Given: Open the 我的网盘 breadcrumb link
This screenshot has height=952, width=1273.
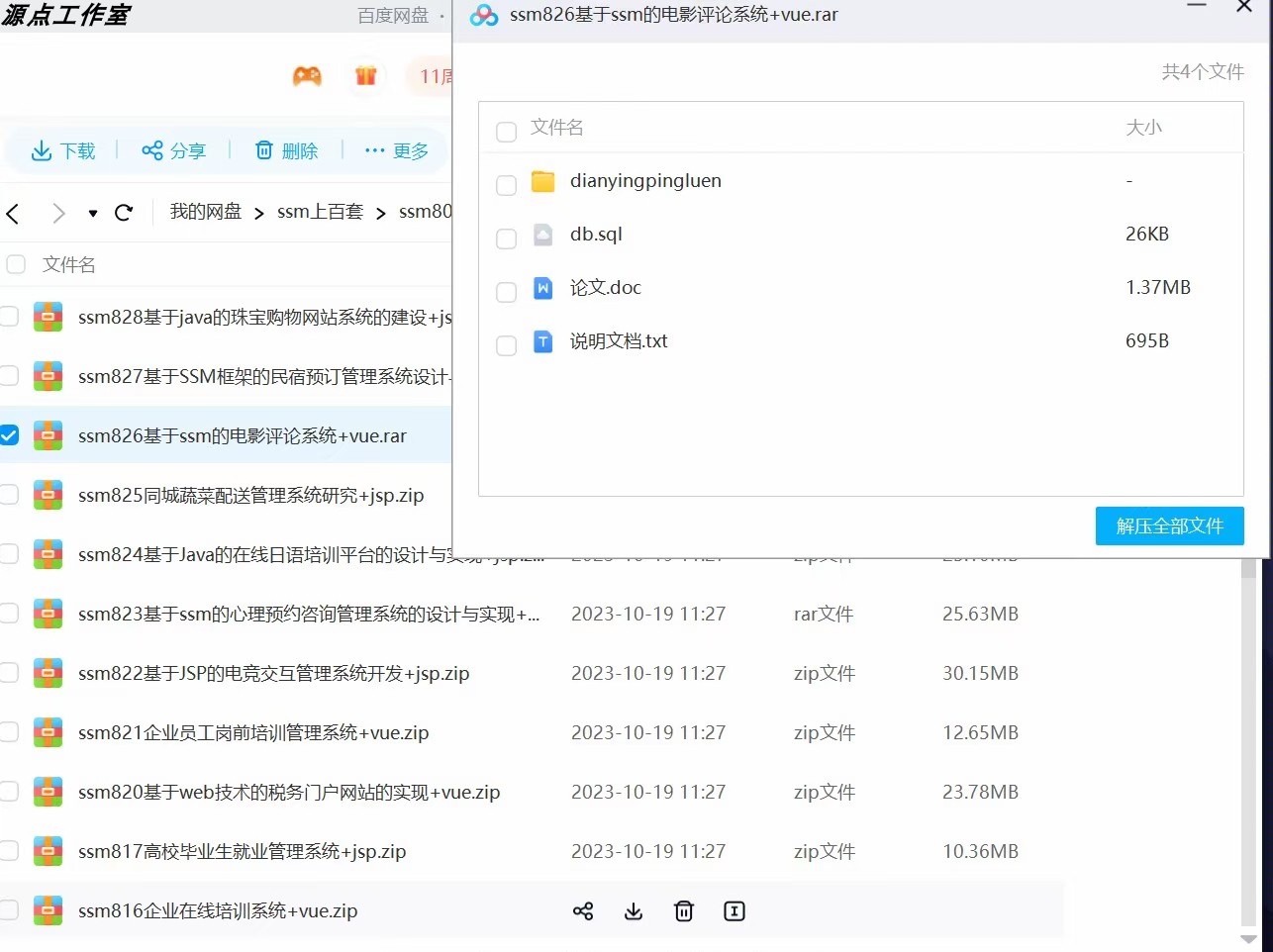Looking at the screenshot, I should [x=205, y=211].
